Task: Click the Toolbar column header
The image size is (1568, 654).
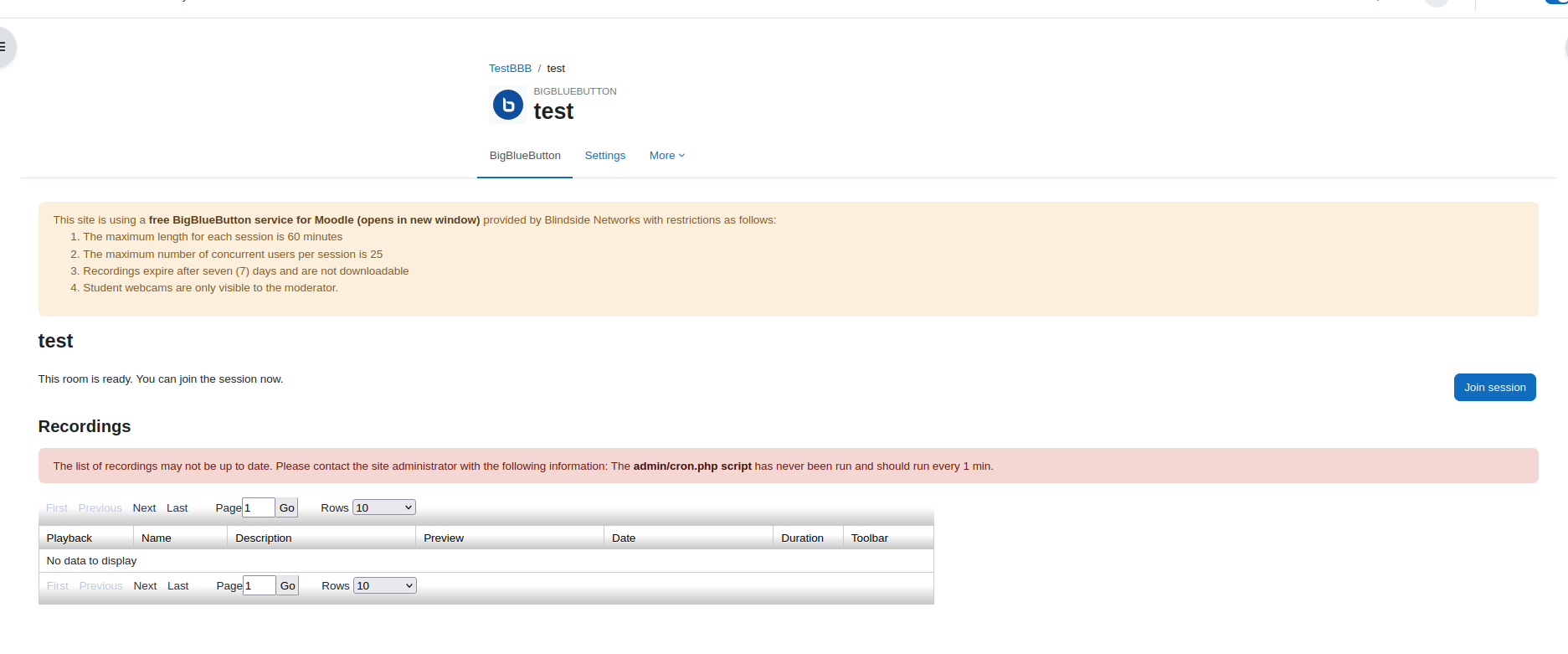Action: (870, 538)
